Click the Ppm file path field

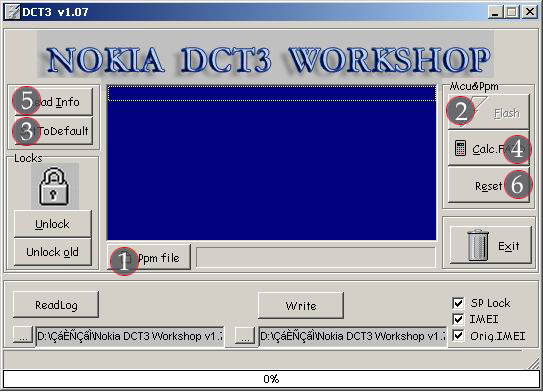[316, 257]
